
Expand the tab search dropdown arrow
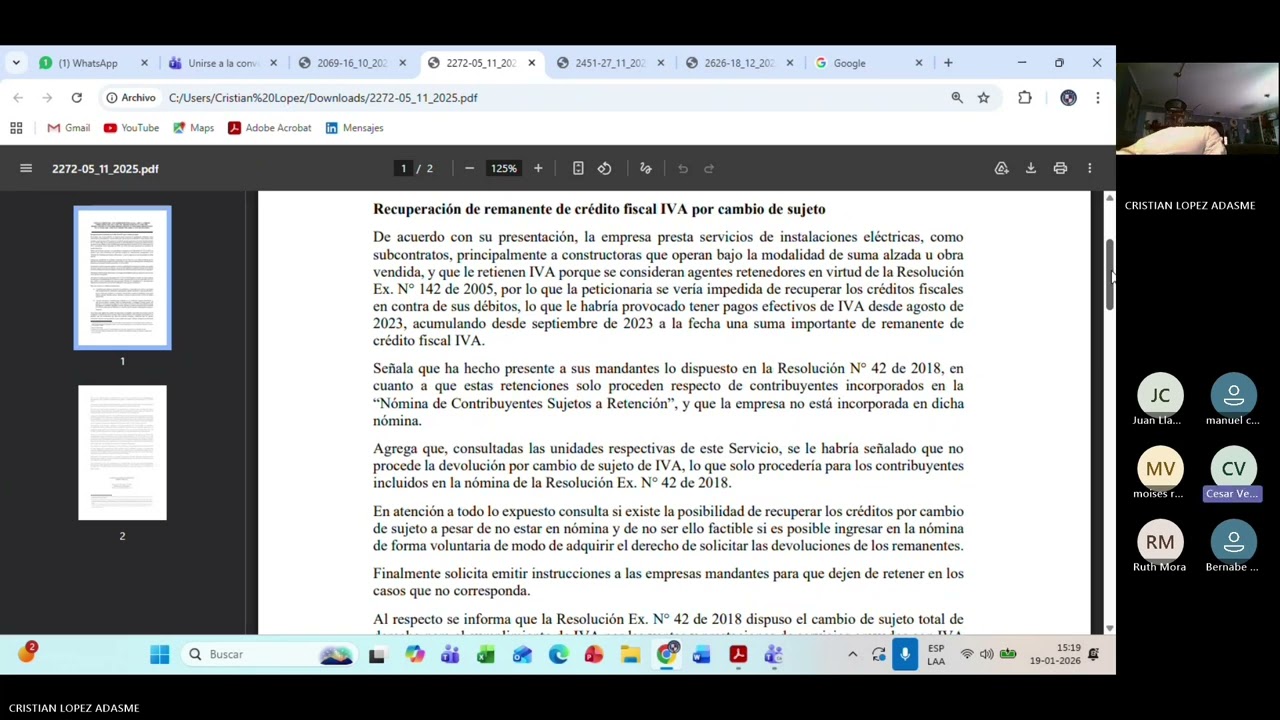click(x=16, y=63)
